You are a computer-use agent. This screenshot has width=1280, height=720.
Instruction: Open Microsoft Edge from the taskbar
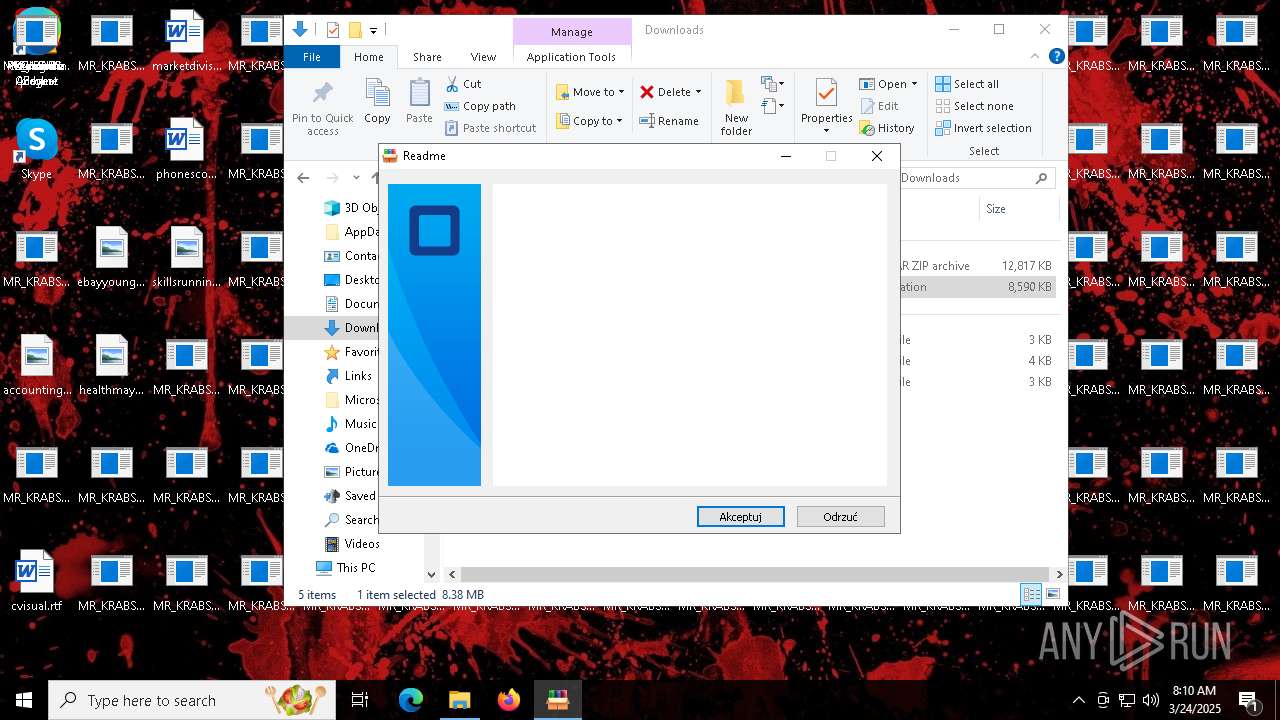point(411,700)
